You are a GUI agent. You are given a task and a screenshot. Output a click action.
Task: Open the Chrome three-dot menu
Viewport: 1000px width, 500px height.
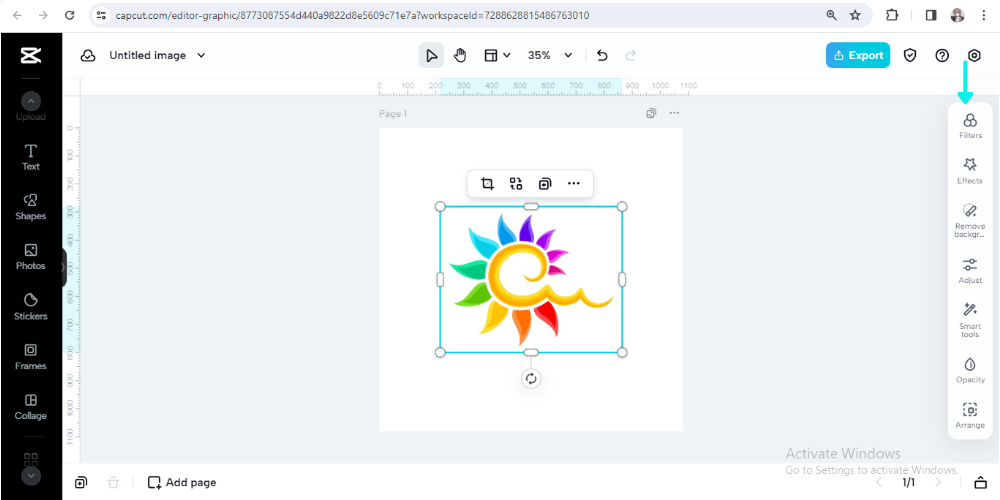983,15
